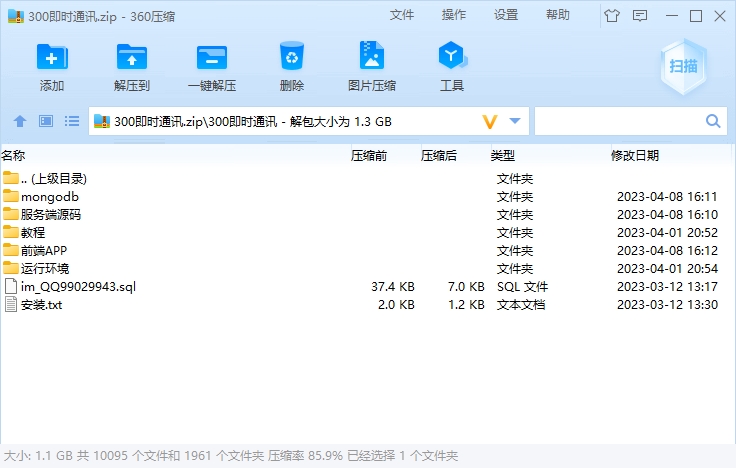The width and height of the screenshot is (736, 468).
Task: Expand the address path dropdown arrow
Action: 515,121
